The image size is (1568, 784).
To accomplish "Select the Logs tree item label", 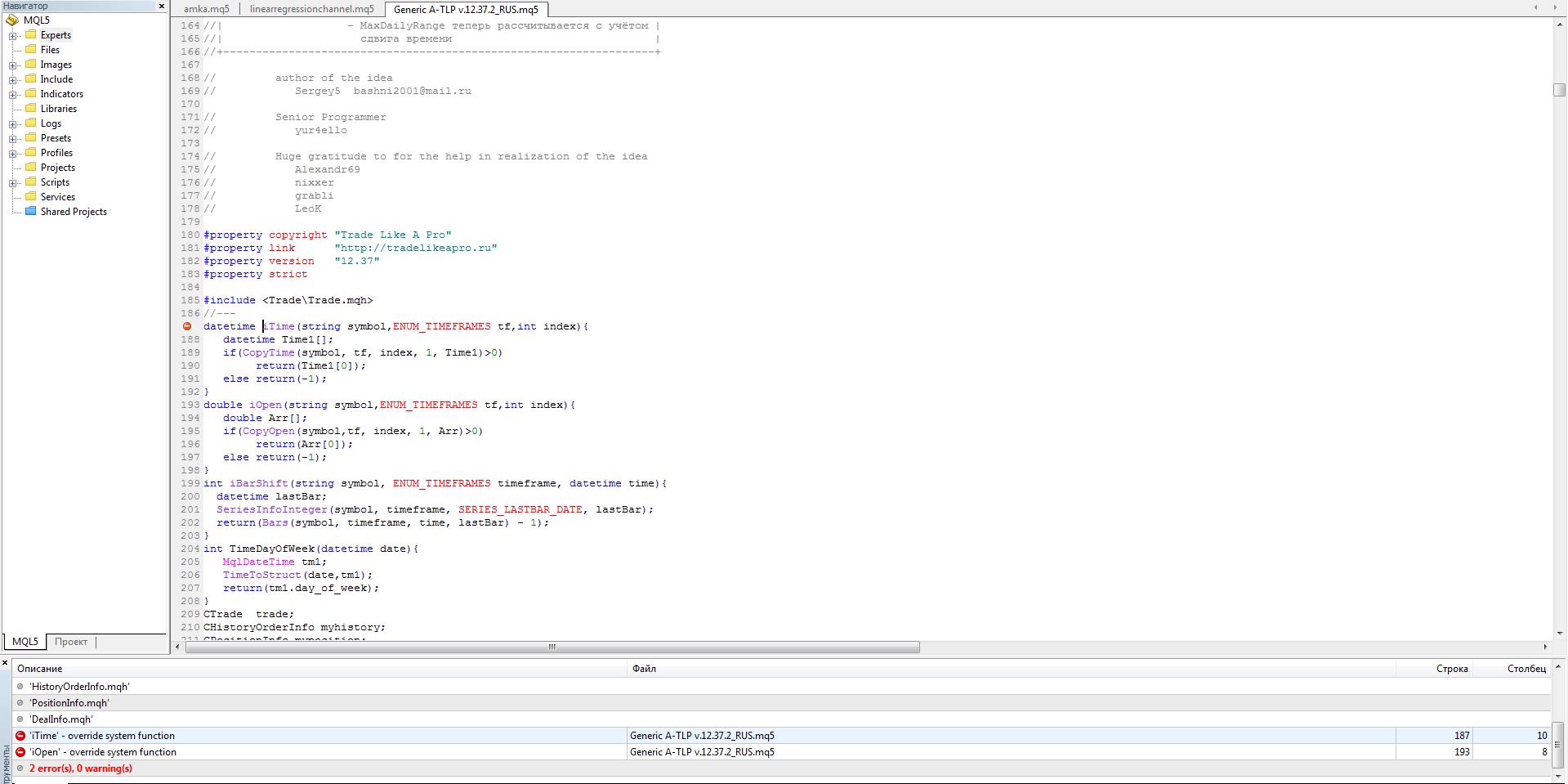I will [51, 123].
